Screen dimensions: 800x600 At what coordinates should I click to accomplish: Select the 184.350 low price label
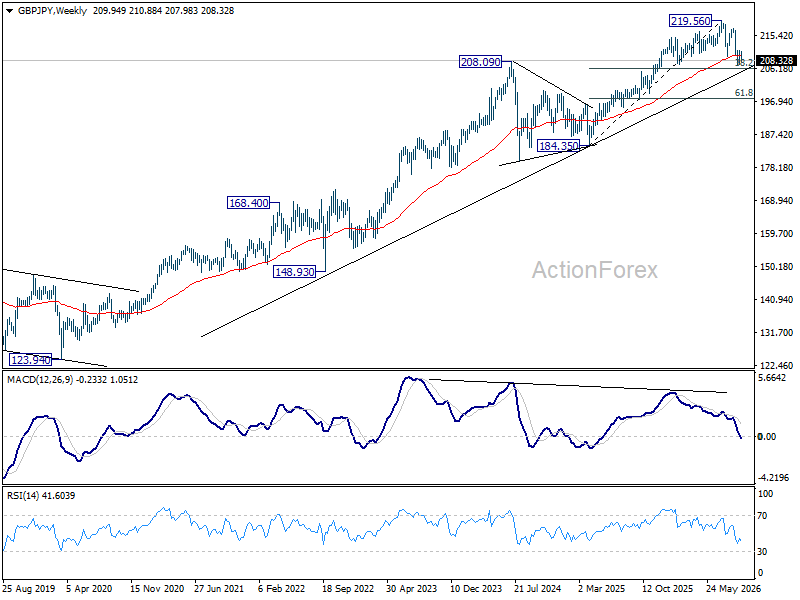pos(559,146)
